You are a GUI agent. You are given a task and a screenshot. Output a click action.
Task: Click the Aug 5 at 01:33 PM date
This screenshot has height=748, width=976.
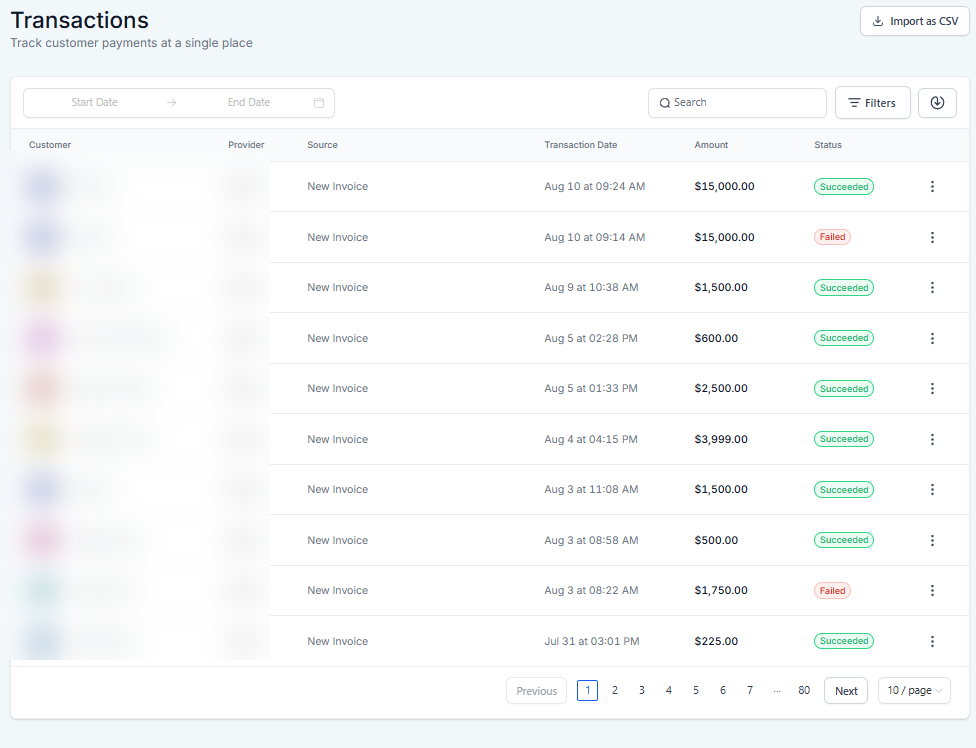pos(591,388)
